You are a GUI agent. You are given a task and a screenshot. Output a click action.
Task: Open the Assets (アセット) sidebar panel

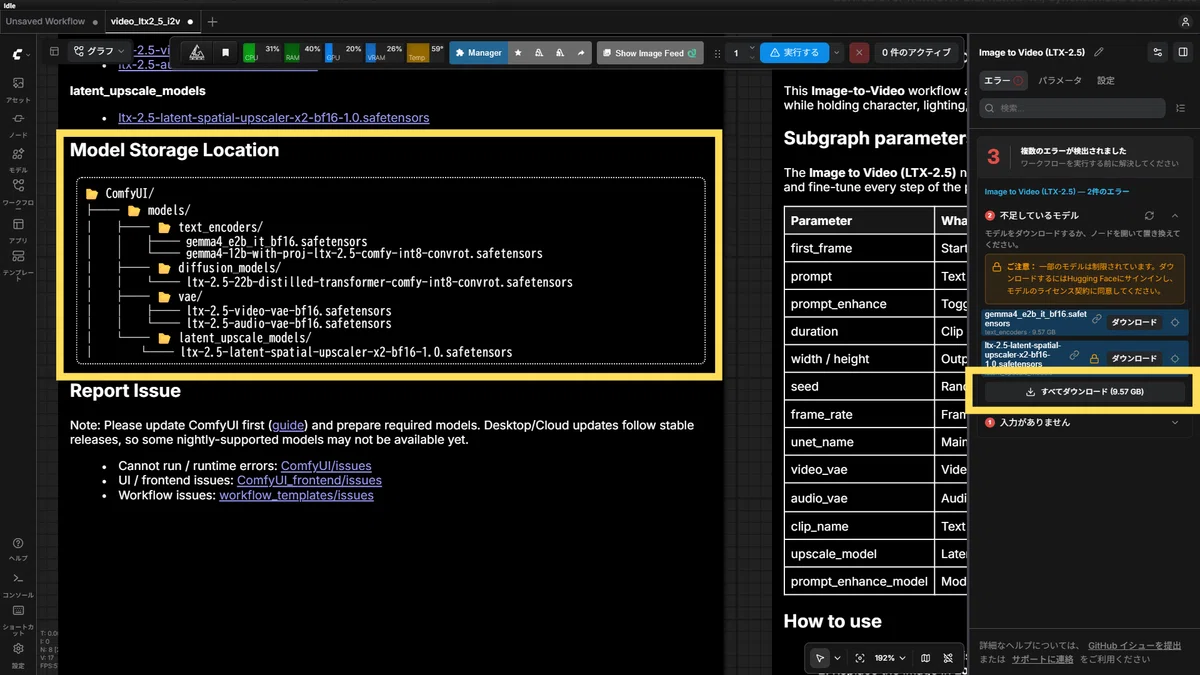click(x=18, y=89)
